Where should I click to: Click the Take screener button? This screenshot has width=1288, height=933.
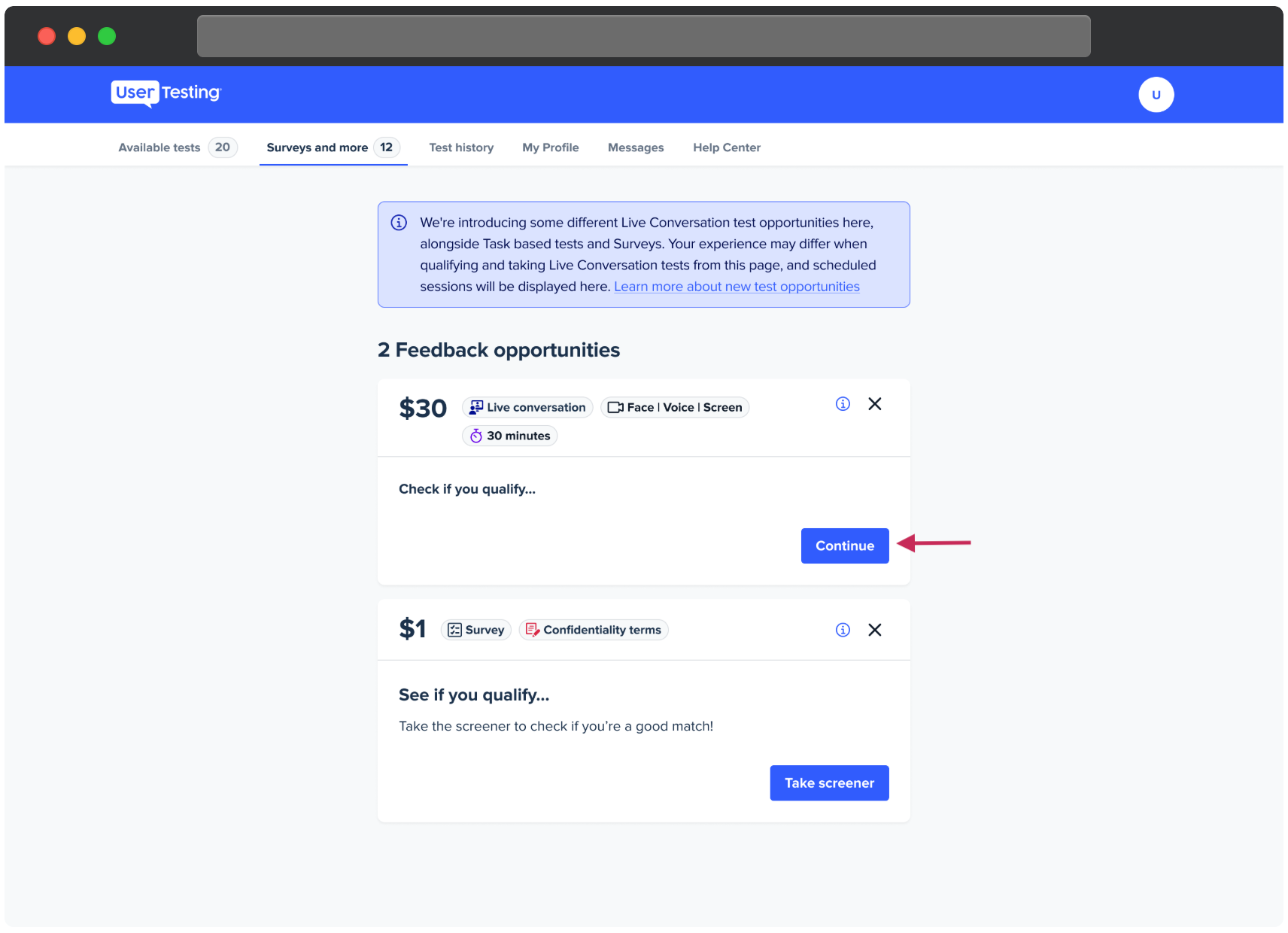point(829,783)
